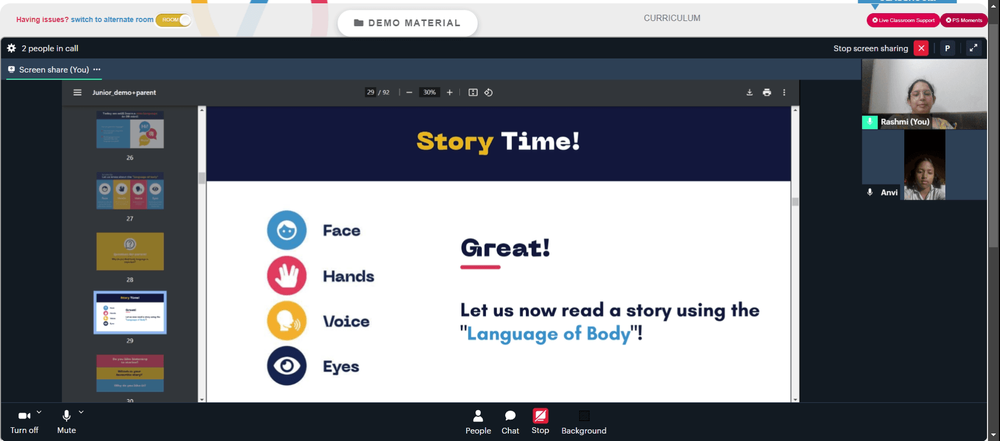1000x441 pixels.
Task: Open the People panel
Action: (478, 422)
